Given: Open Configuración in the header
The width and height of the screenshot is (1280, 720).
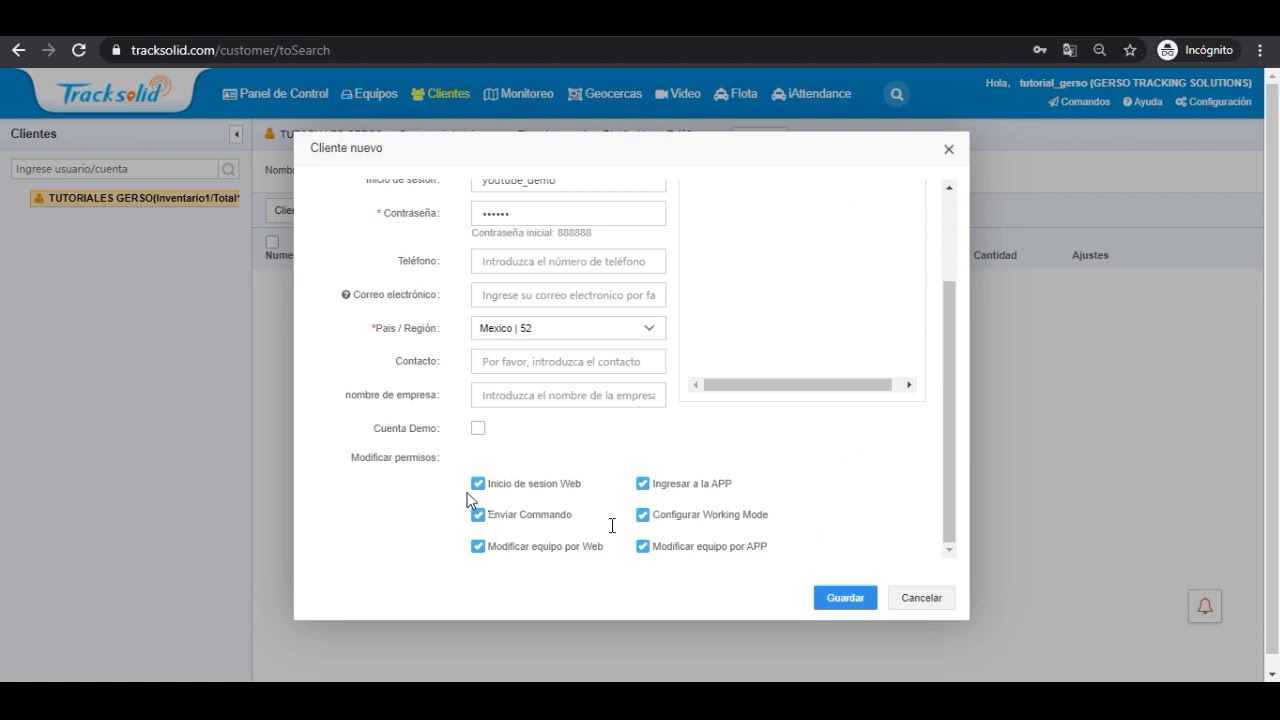Looking at the screenshot, I should pyautogui.click(x=1213, y=102).
